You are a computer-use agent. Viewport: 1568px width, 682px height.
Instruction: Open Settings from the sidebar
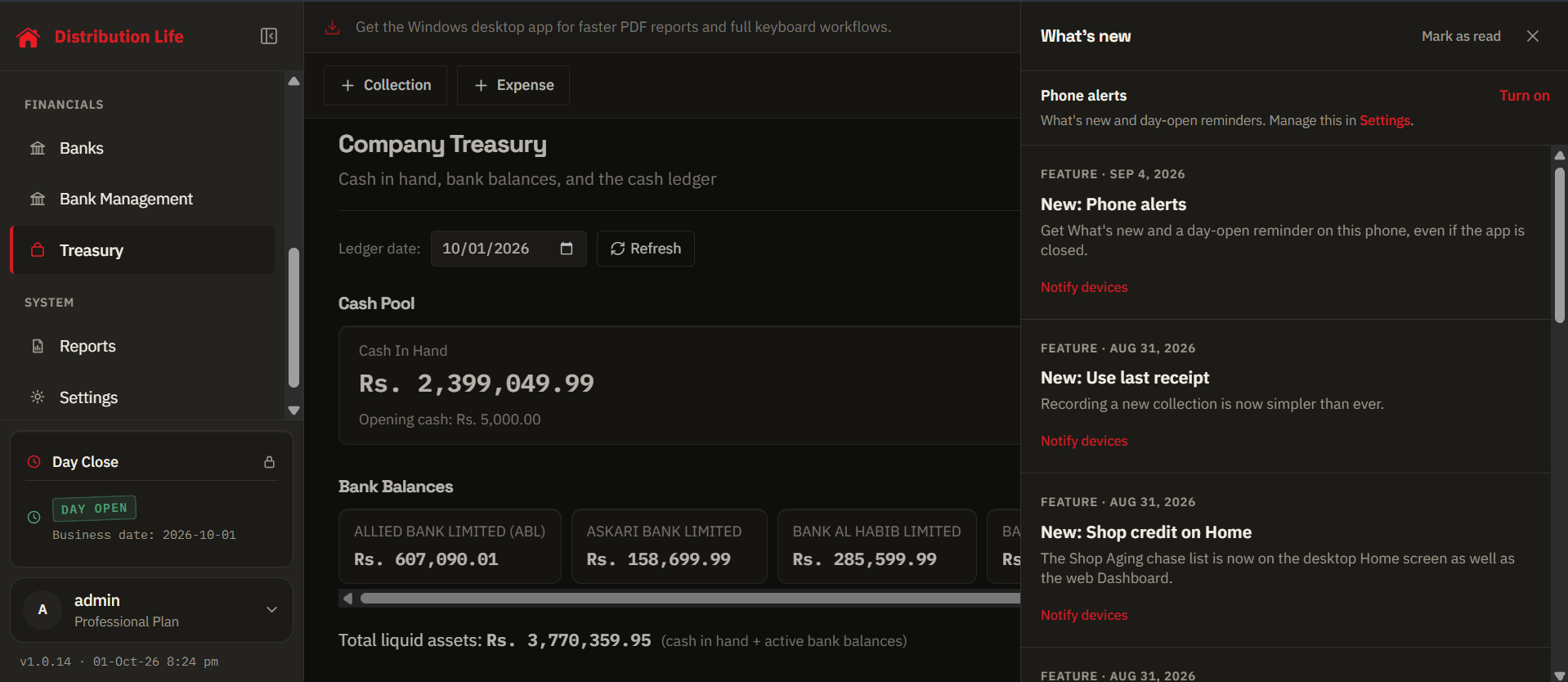[143, 397]
